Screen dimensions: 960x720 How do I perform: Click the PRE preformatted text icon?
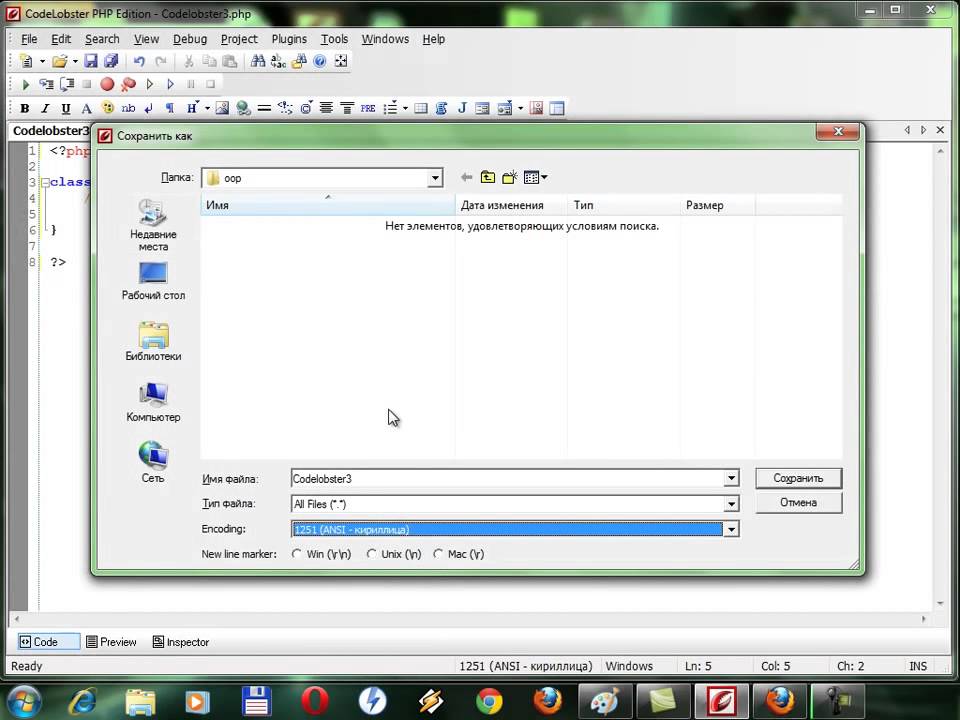coord(368,108)
